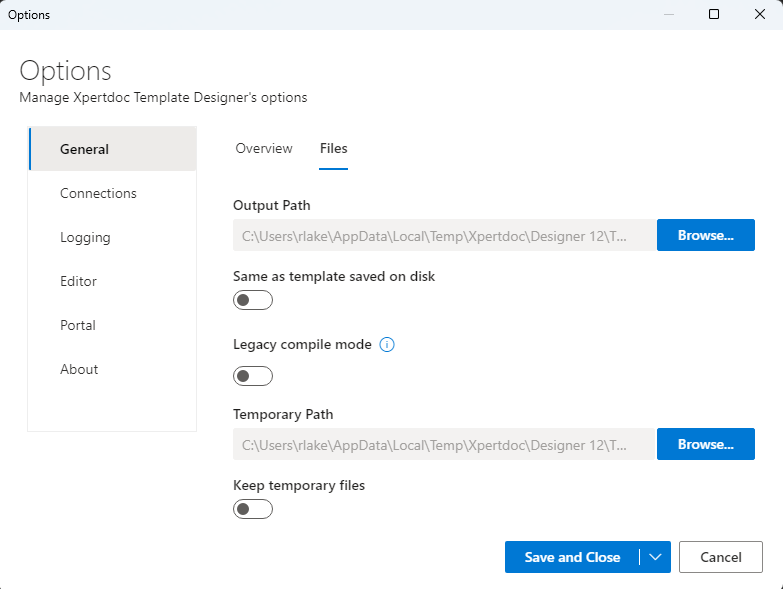The height and width of the screenshot is (589, 783).
Task: Switch to the Overview tab
Action: point(264,149)
